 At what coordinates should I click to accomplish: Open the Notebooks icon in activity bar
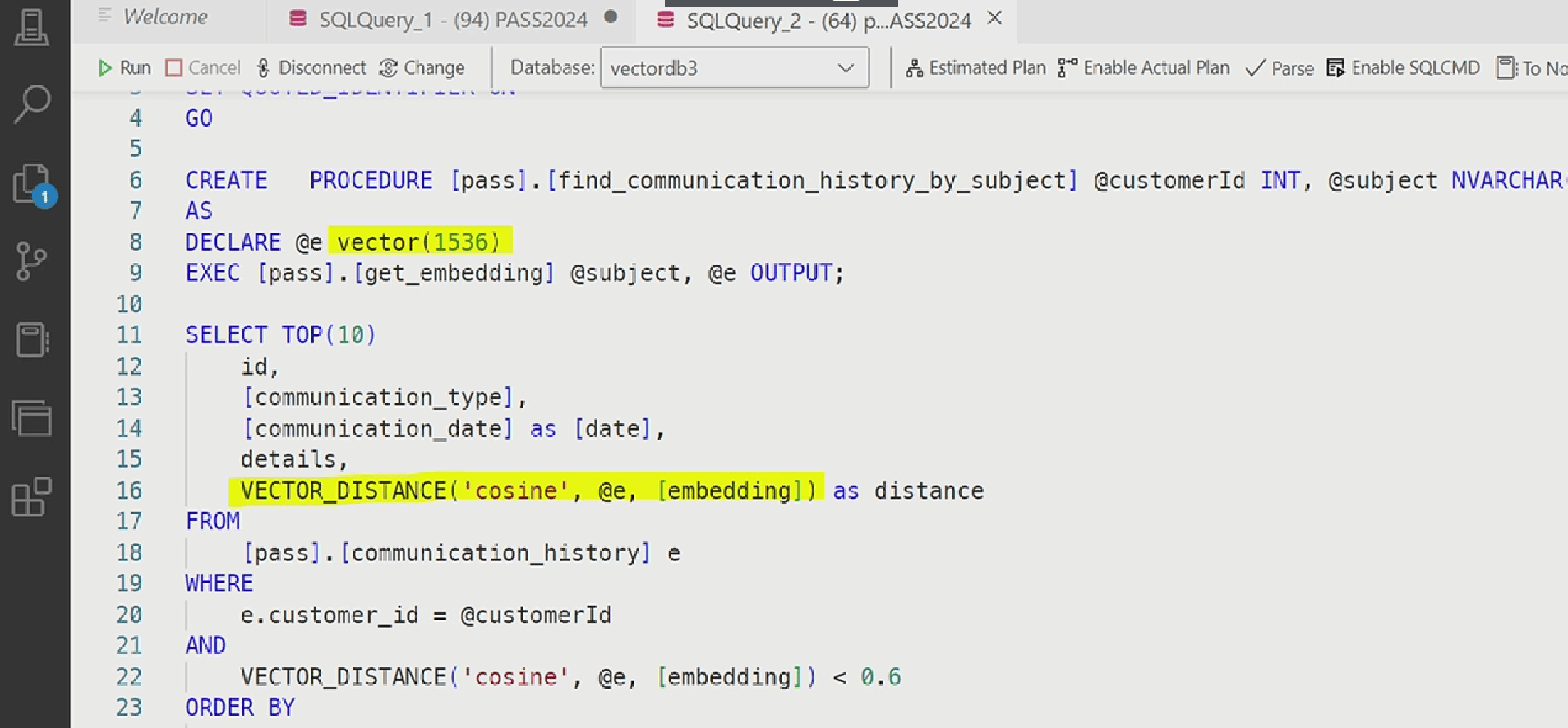click(32, 339)
